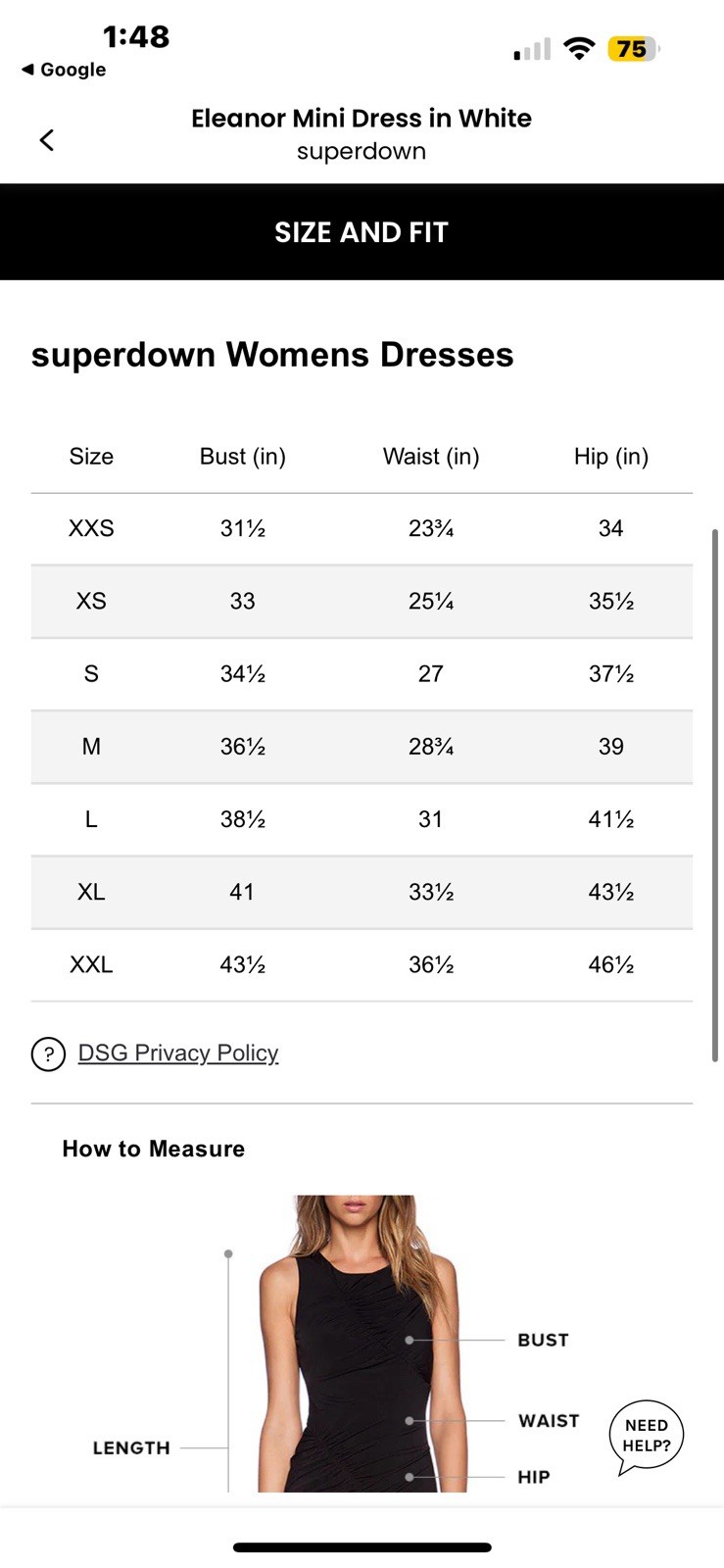Image resolution: width=724 pixels, height=1568 pixels.
Task: Click the page's vertical scrollbar
Action: [x=715, y=794]
